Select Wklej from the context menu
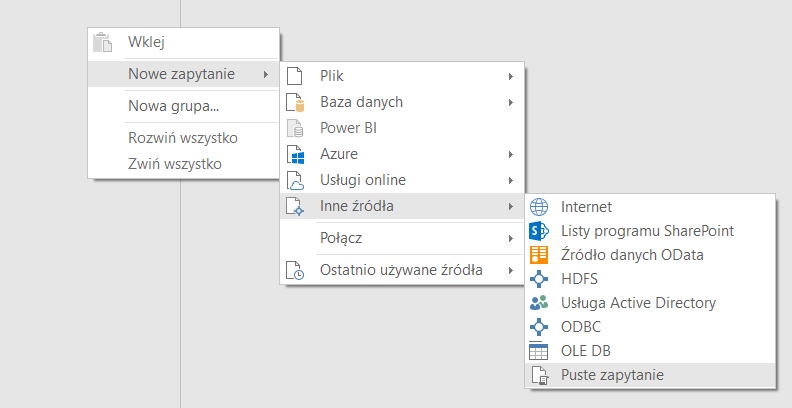The height and width of the screenshot is (408, 792). coord(146,42)
